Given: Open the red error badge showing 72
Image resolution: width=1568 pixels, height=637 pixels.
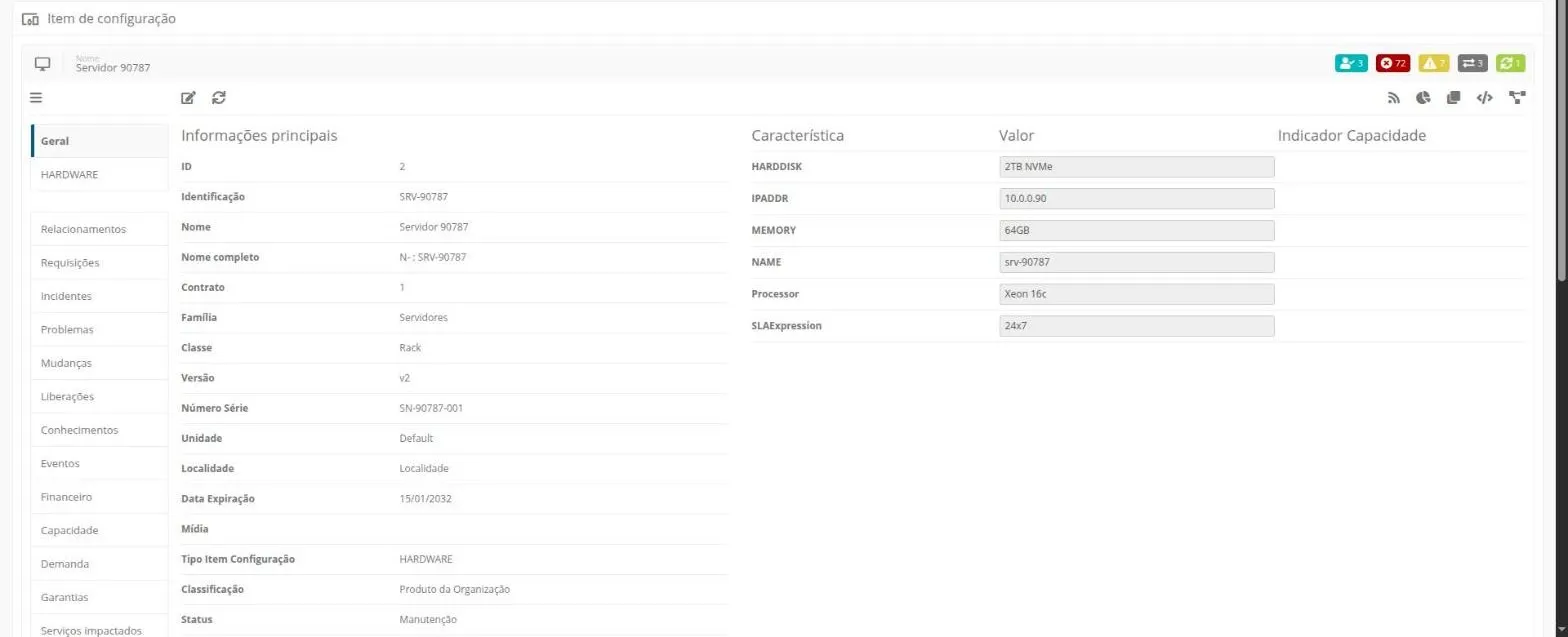Looking at the screenshot, I should click(x=1393, y=63).
